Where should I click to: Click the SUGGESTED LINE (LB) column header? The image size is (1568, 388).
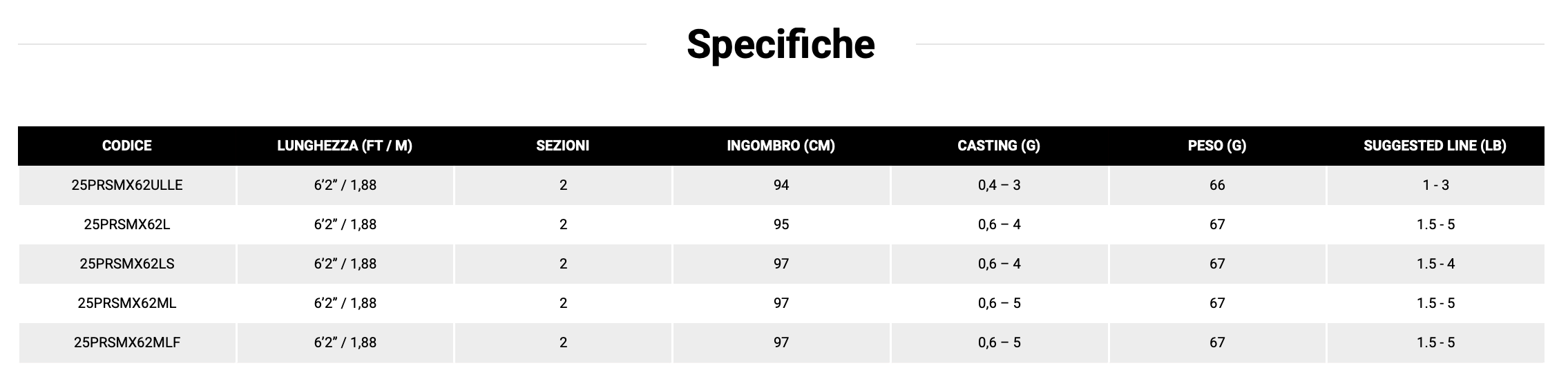pyautogui.click(x=1435, y=146)
